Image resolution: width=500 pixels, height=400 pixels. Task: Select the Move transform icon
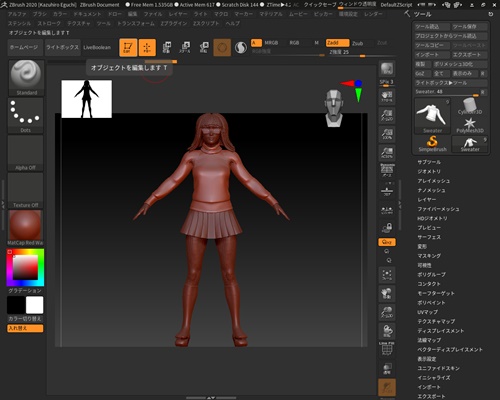tap(167, 47)
